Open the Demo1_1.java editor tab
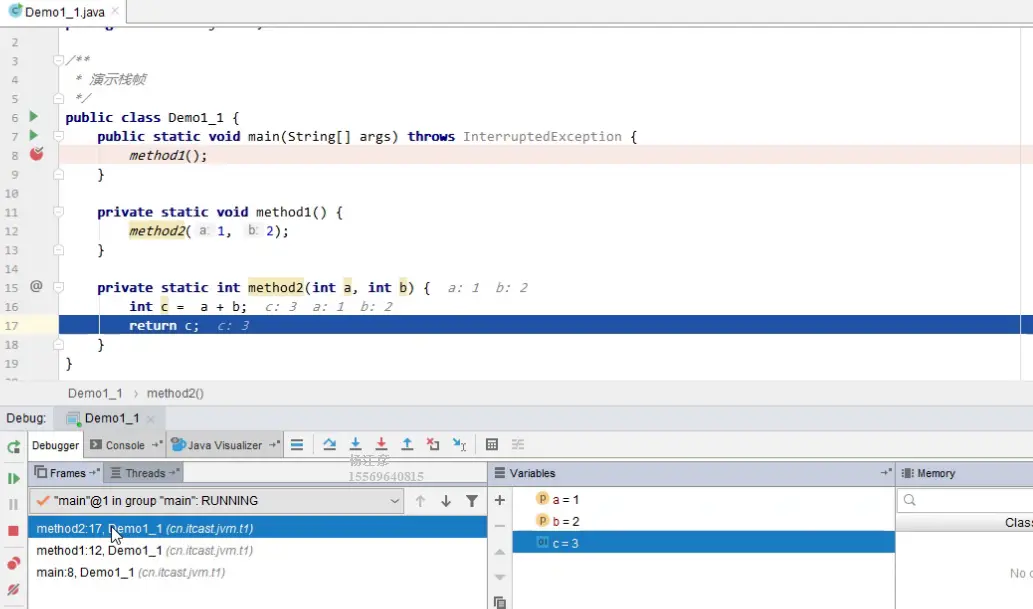Image resolution: width=1033 pixels, height=609 pixels. pyautogui.click(x=64, y=12)
